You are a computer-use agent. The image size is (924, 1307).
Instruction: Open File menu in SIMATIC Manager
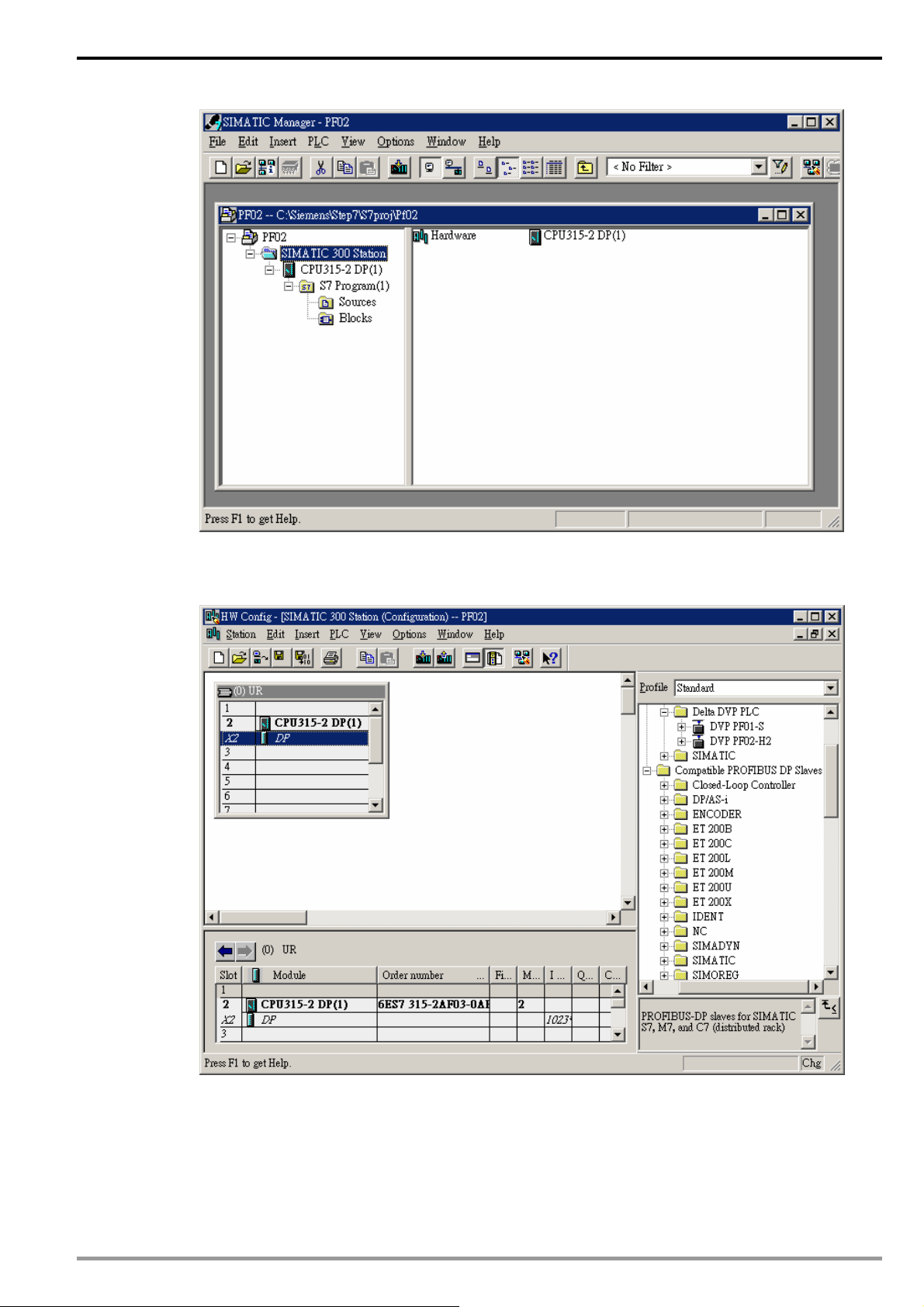217,142
